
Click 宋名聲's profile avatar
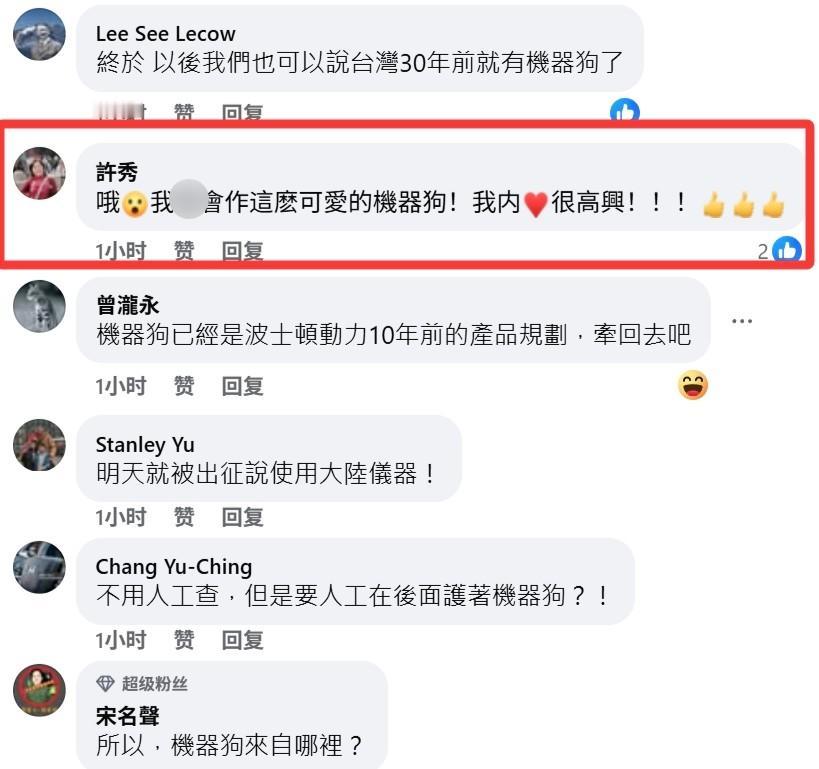39,690
